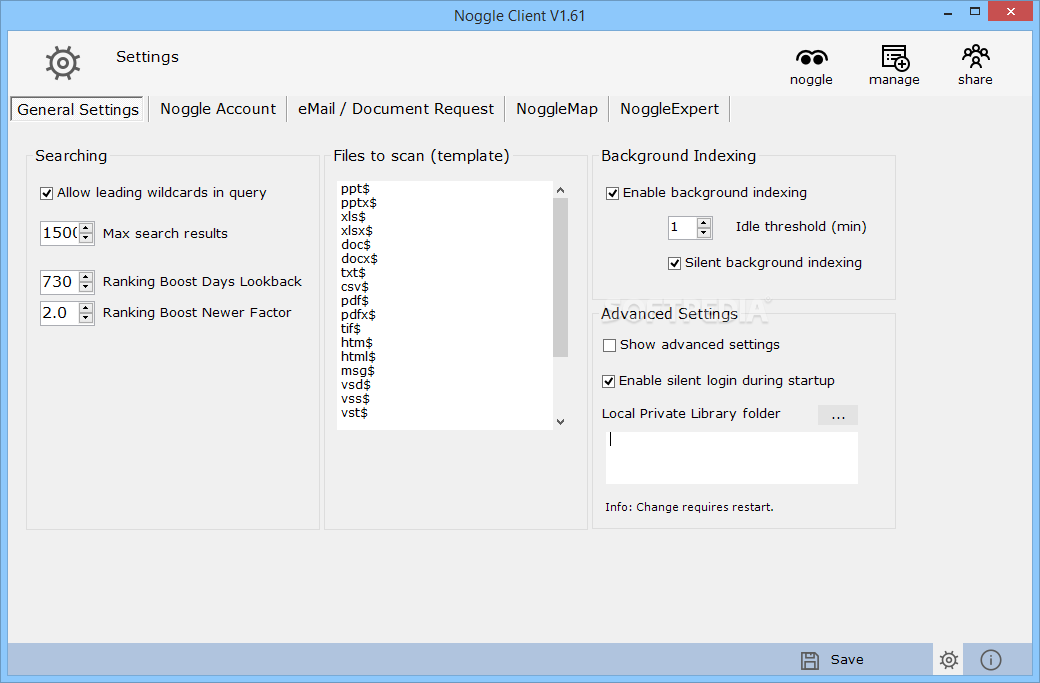Click the Max search results field
The image size is (1040, 683).
(60, 233)
